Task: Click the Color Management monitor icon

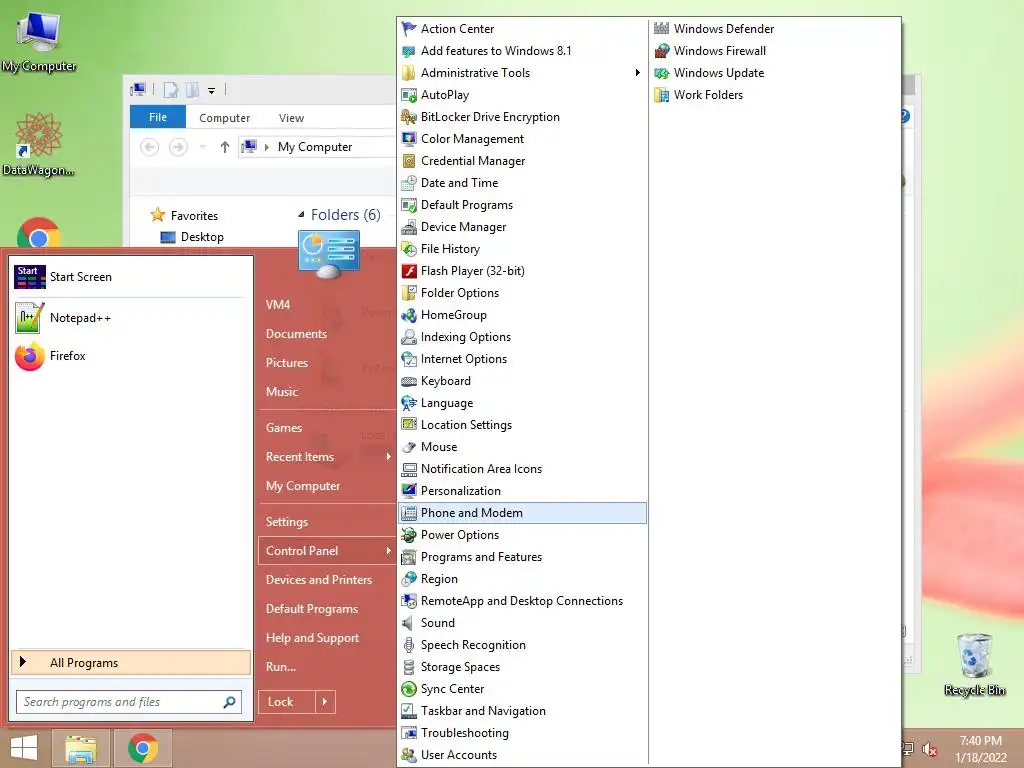Action: click(409, 138)
